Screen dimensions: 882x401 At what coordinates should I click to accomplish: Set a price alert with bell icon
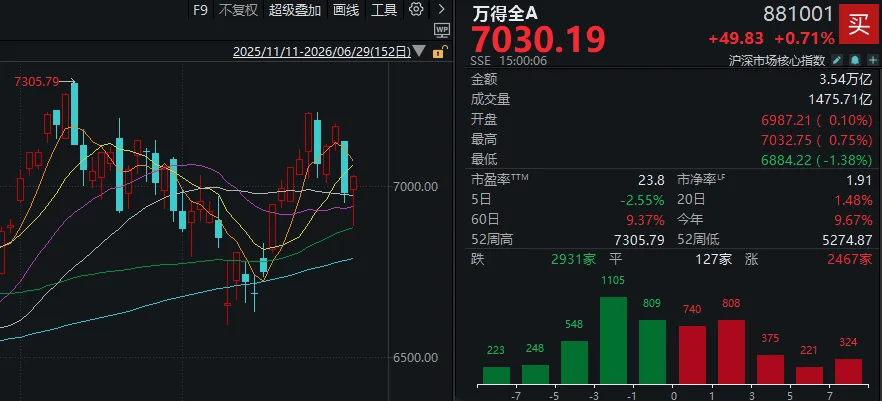pyautogui.click(x=856, y=60)
